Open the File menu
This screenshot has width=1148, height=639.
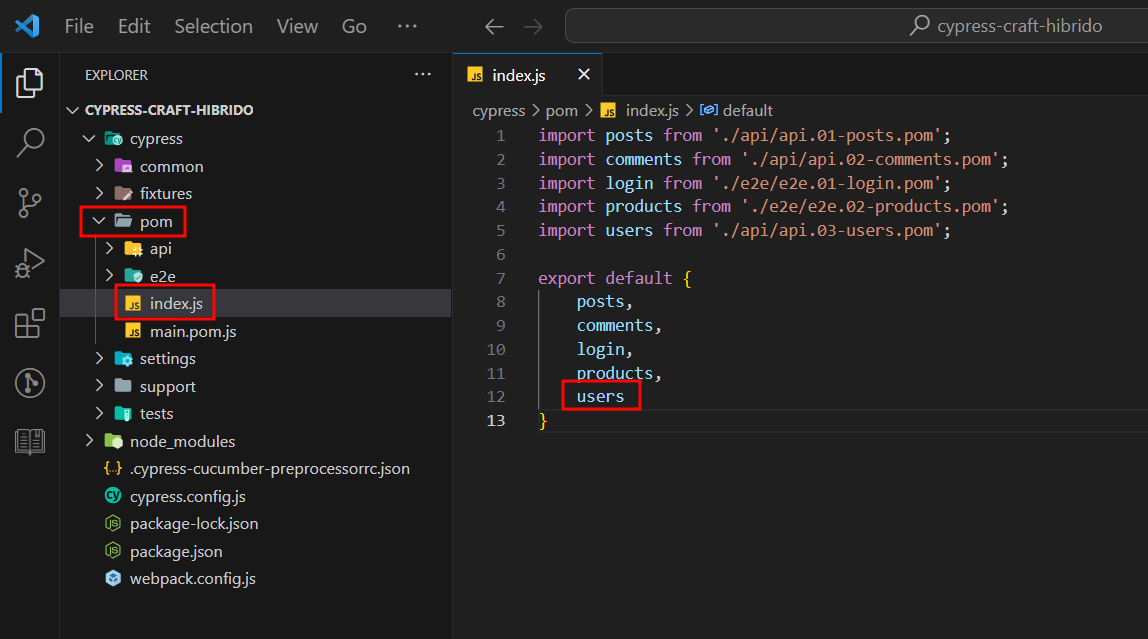coord(79,26)
